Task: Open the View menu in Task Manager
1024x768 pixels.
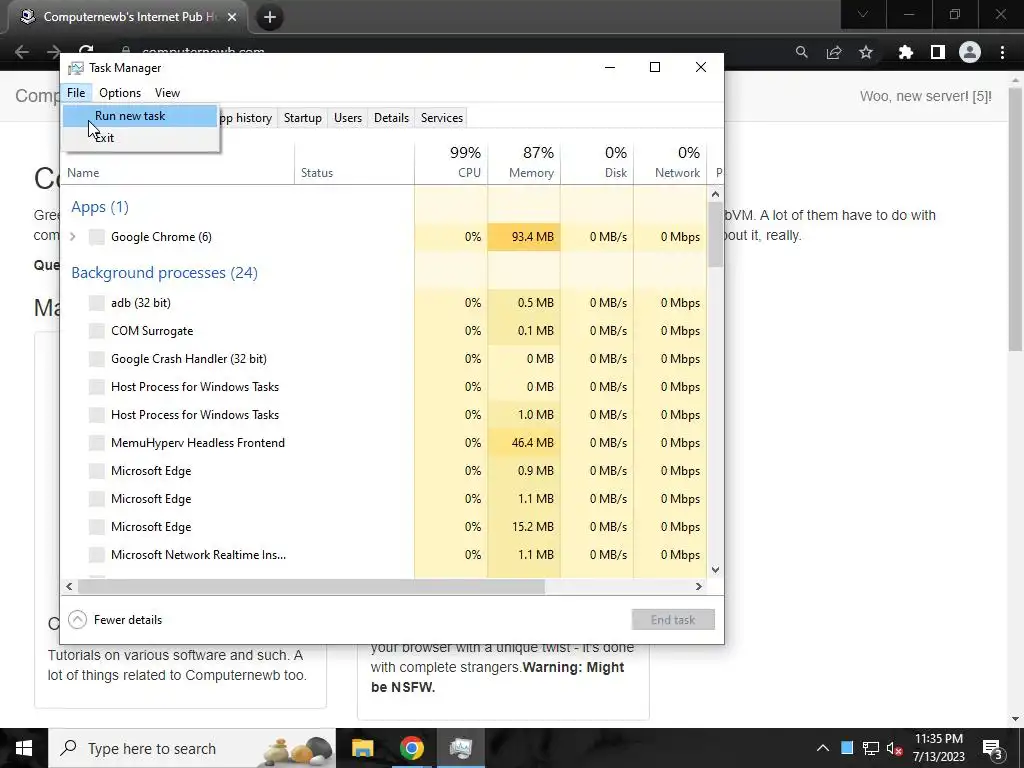Action: [x=167, y=93]
